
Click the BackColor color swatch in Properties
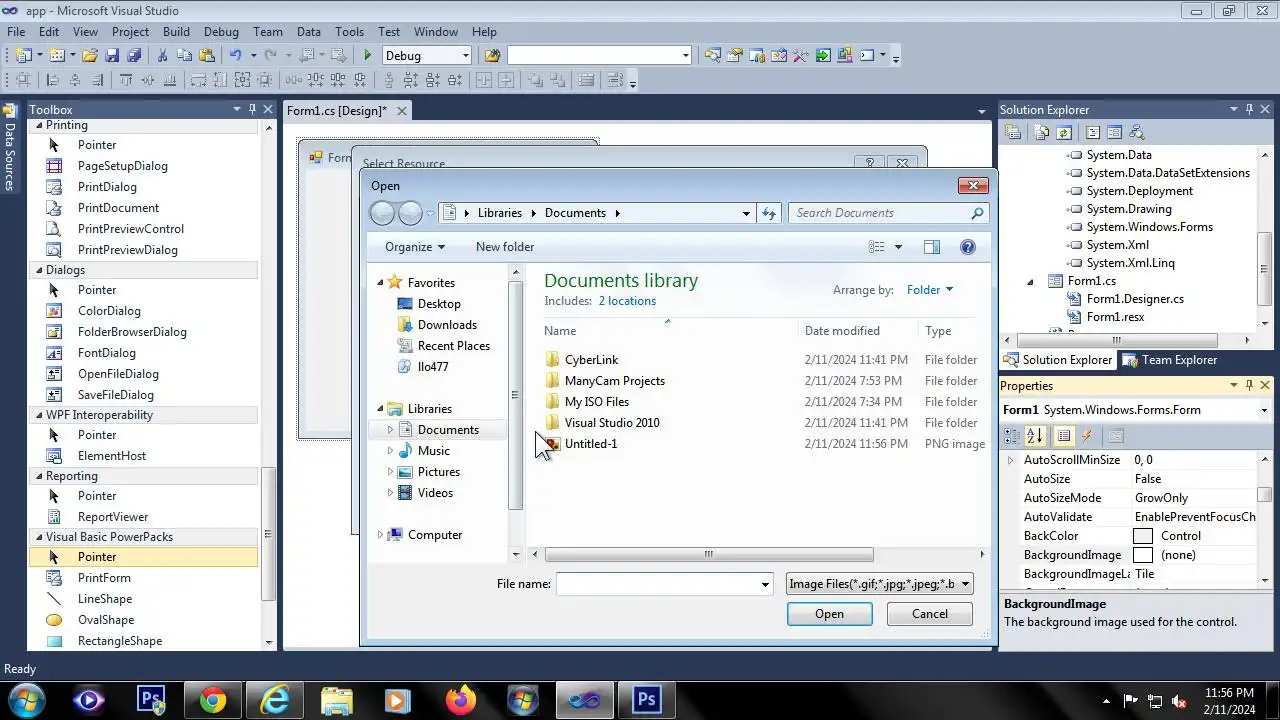point(1143,536)
